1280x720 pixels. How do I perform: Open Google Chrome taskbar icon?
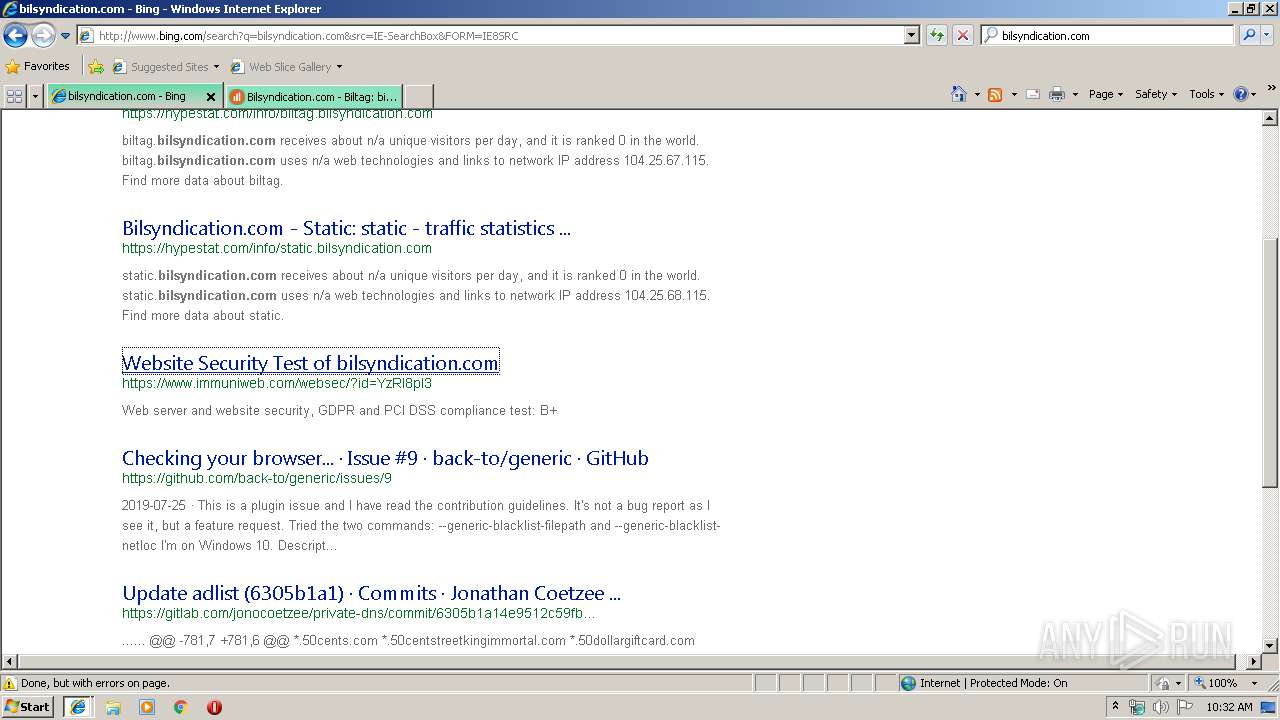[181, 707]
